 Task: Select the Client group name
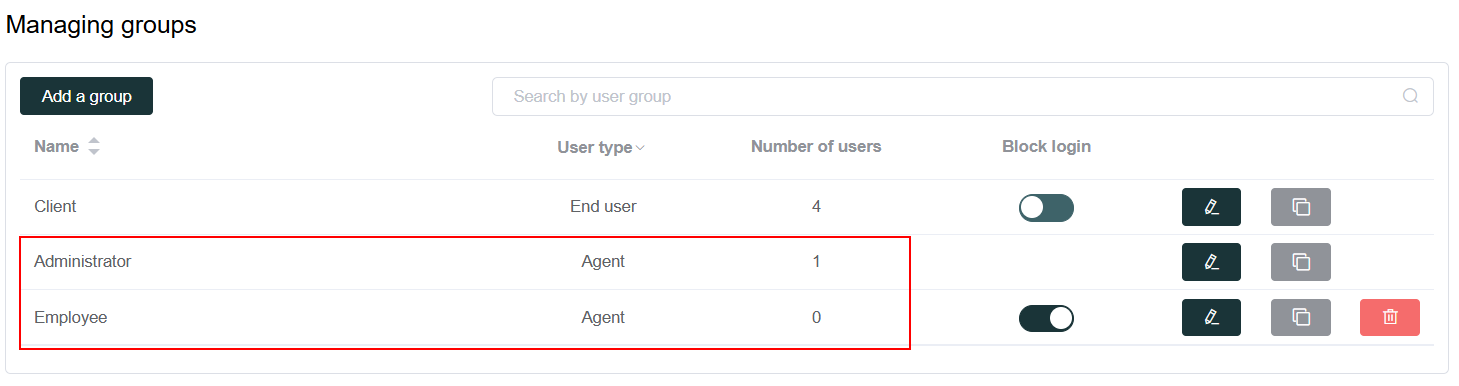coord(55,207)
